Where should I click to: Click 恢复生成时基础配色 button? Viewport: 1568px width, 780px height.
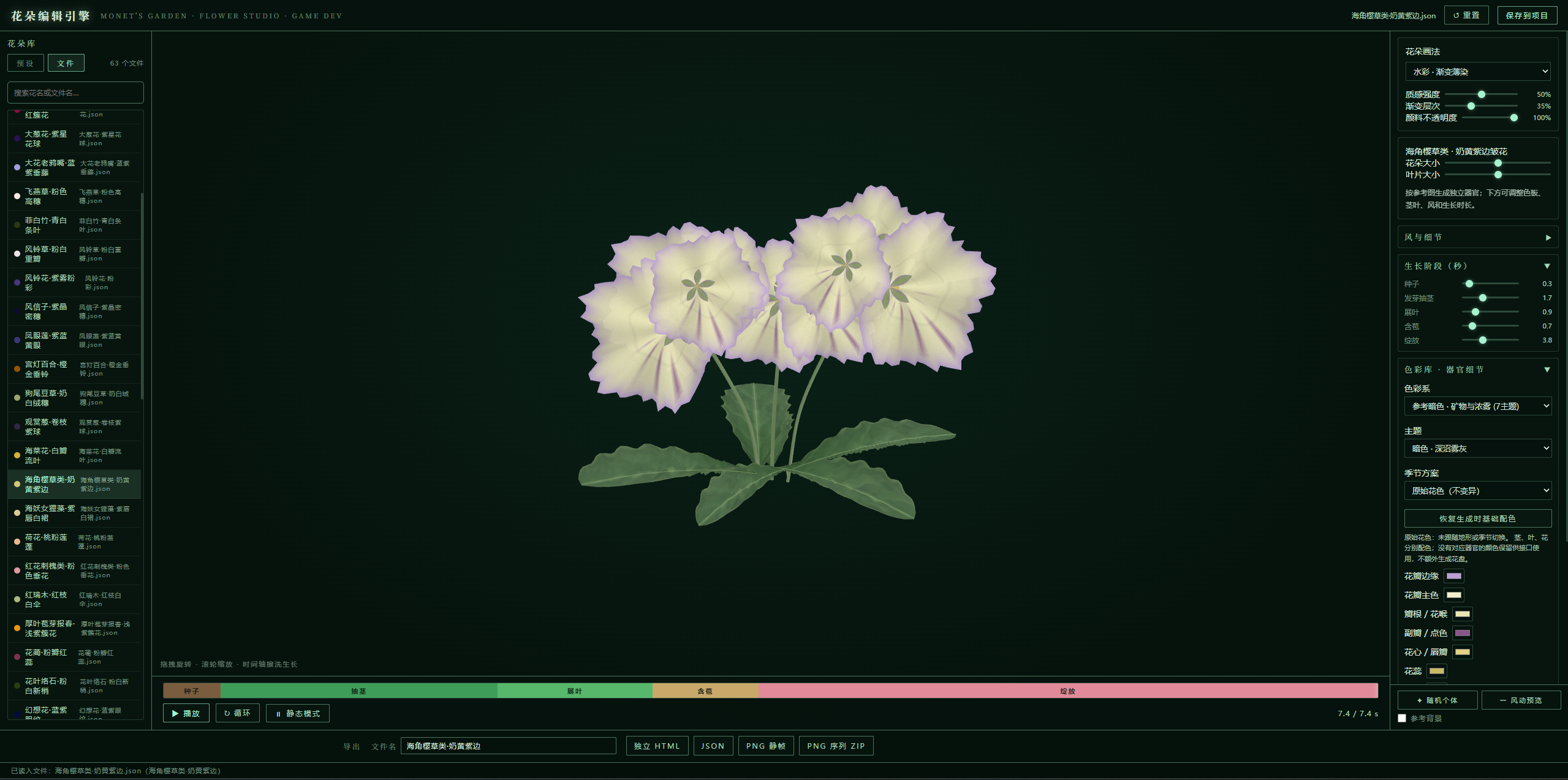1477,518
